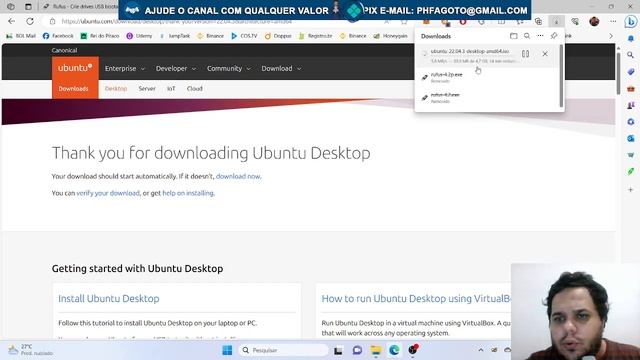Screen dimensions: 640x360
Task: Open the COS.TV bookmark
Action: coord(244,36)
